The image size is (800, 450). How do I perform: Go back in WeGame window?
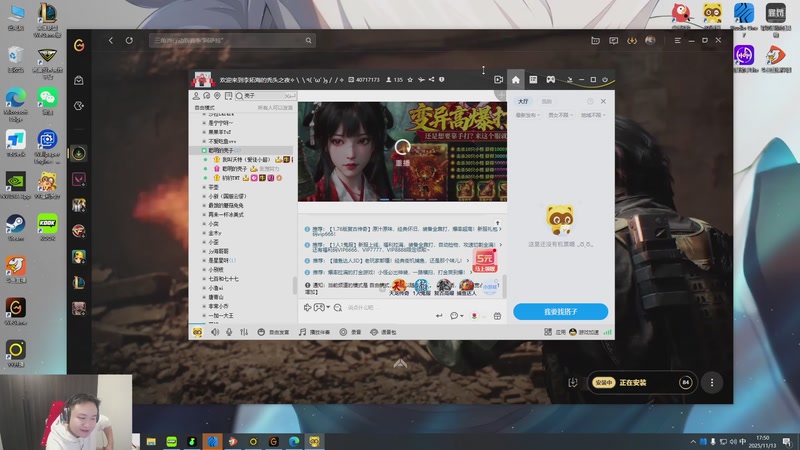tap(111, 40)
